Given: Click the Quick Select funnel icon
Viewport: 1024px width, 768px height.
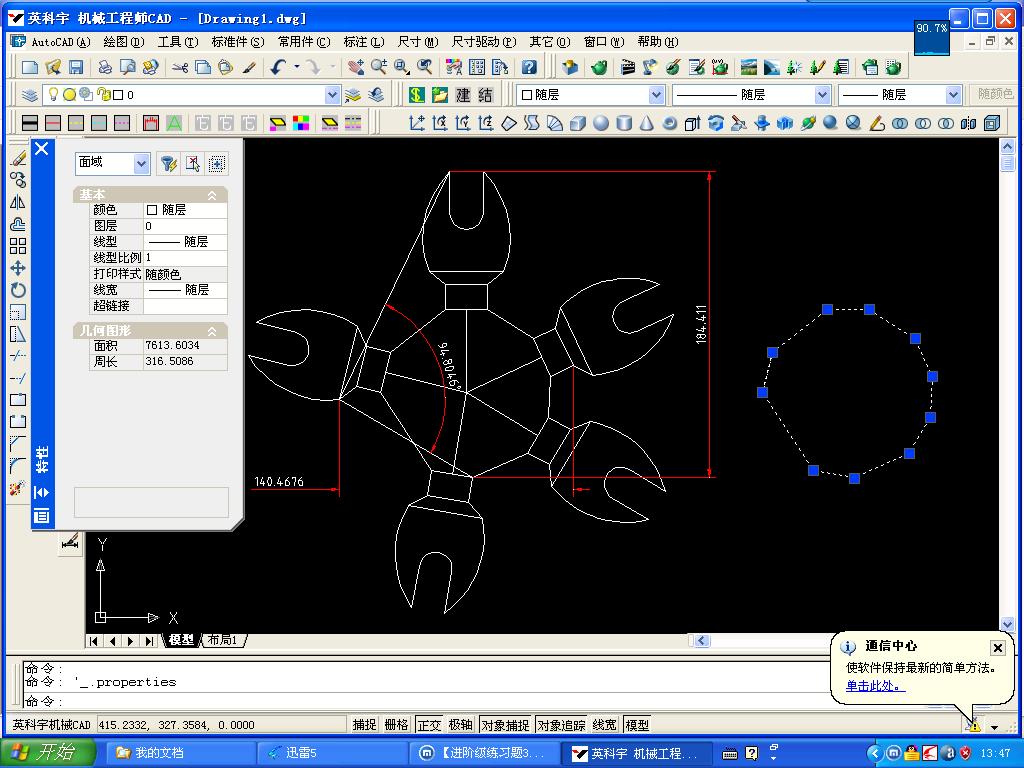Looking at the screenshot, I should 168,163.
